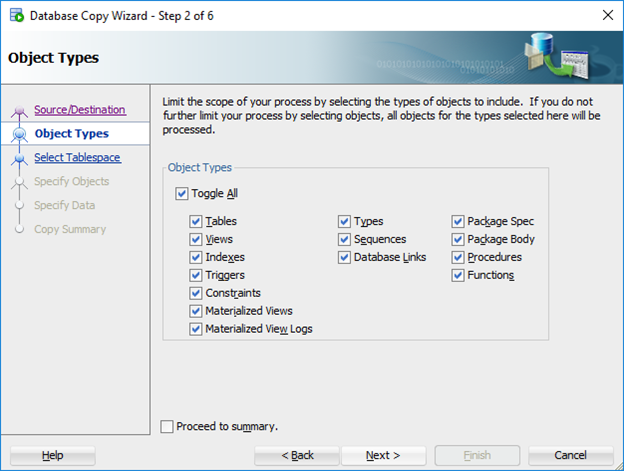Screen dimensions: 624x471
Task: Uncheck the Toggle All checkbox
Action: coord(181,194)
